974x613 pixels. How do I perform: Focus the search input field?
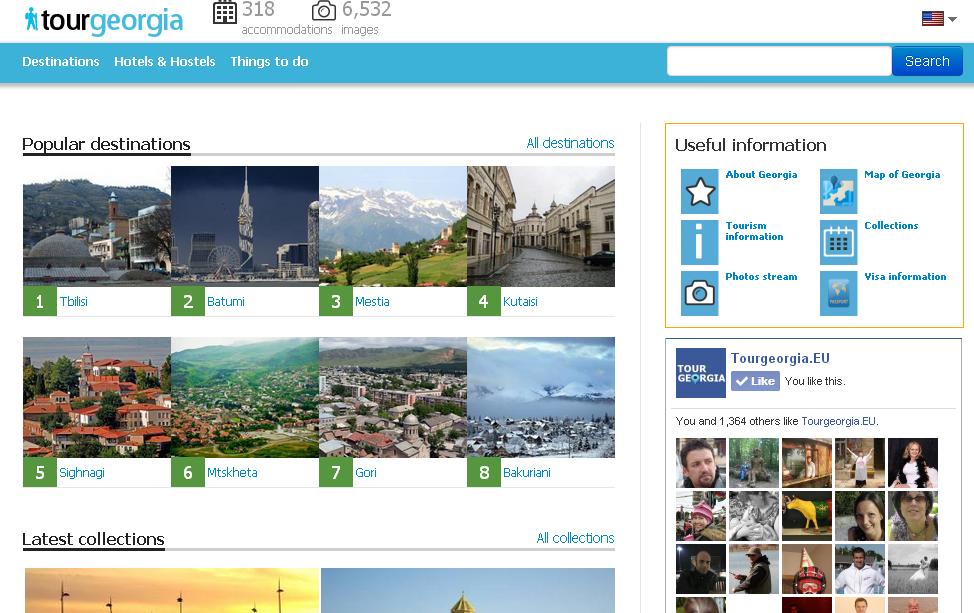[779, 61]
